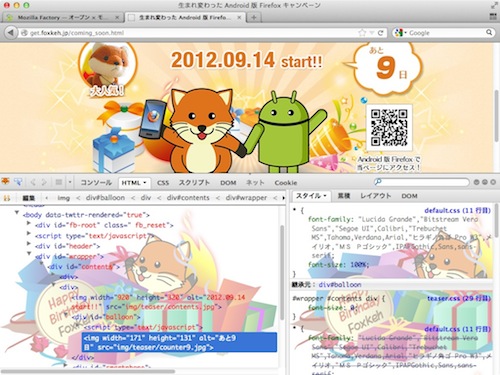Click the plush fox 大人気! picture

pyautogui.click(x=108, y=68)
